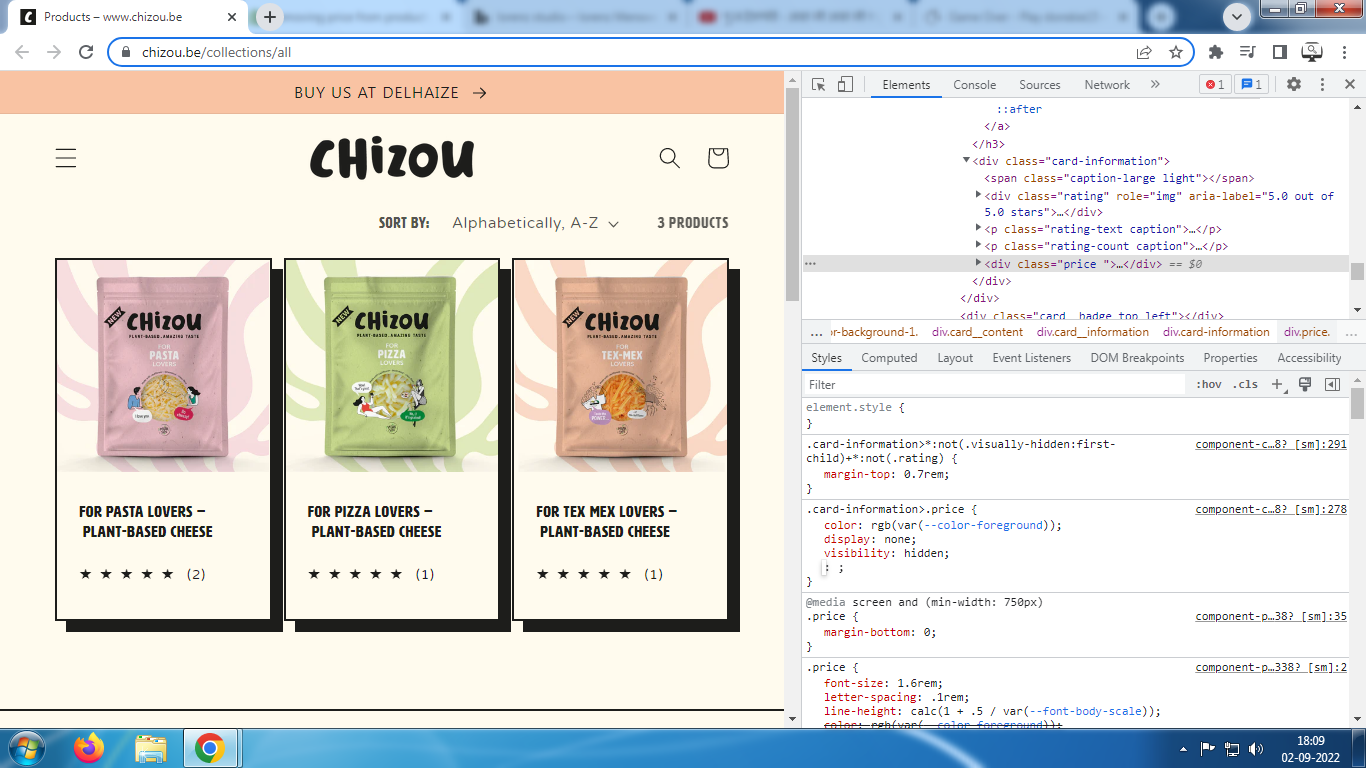Image resolution: width=1366 pixels, height=768 pixels.
Task: Open the tab search dropdown
Action: pyautogui.click(x=1237, y=16)
